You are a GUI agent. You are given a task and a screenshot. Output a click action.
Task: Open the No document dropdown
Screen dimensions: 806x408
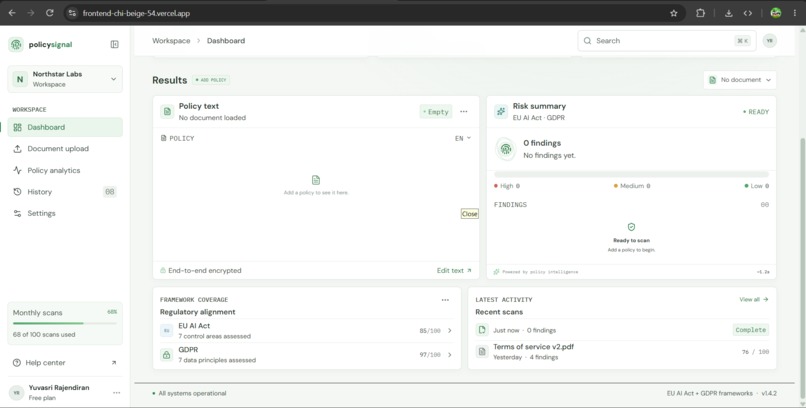click(740, 80)
